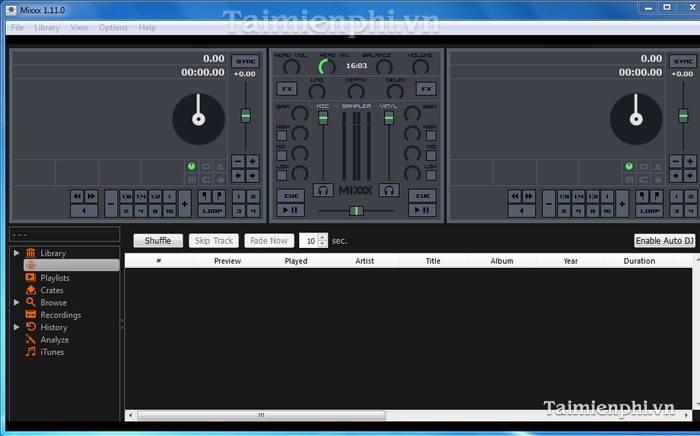Decrease Auto DJ fade seconds with down arrow
Image resolution: width=700 pixels, height=436 pixels.
323,244
